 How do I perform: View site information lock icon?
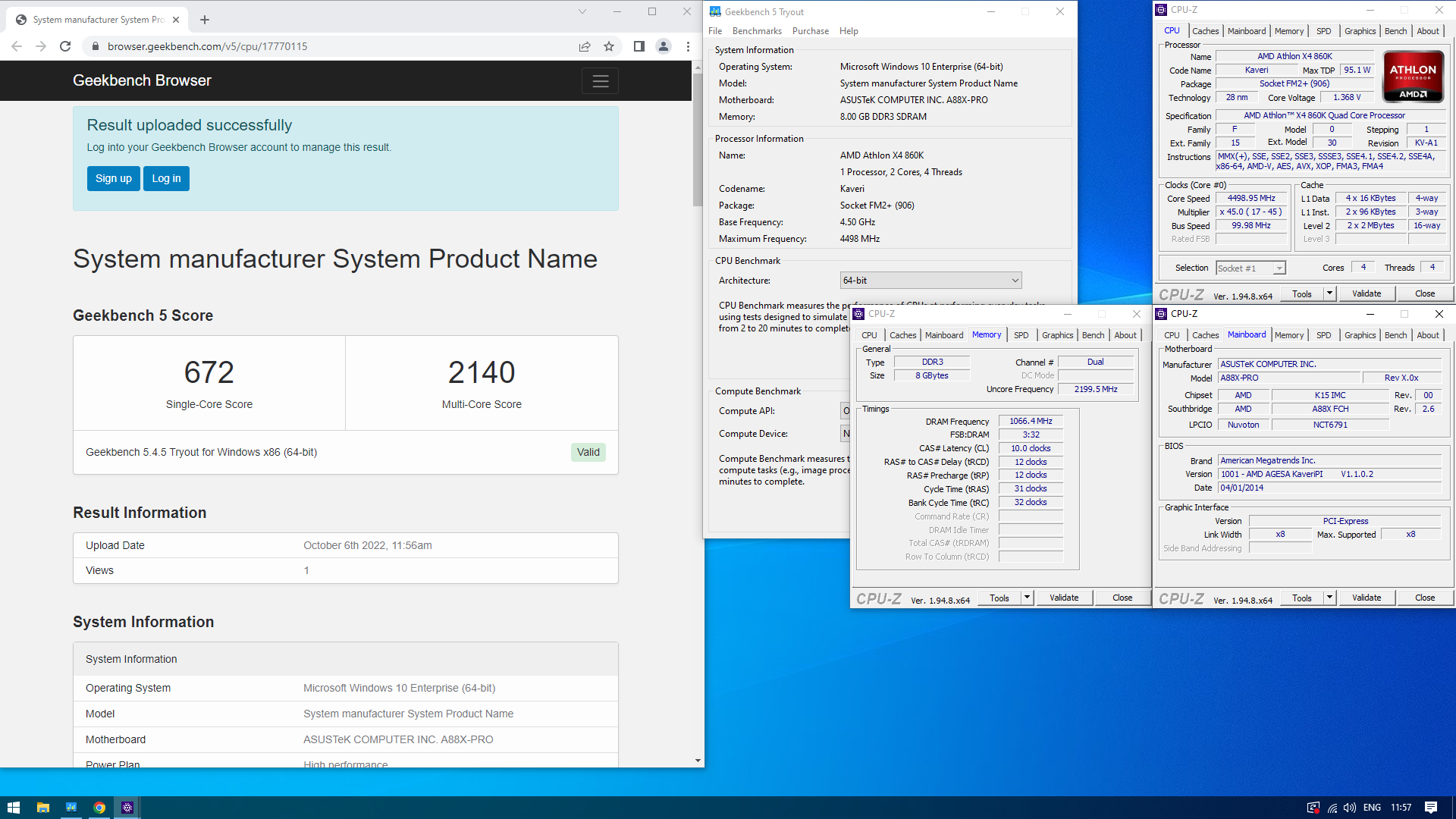95,46
